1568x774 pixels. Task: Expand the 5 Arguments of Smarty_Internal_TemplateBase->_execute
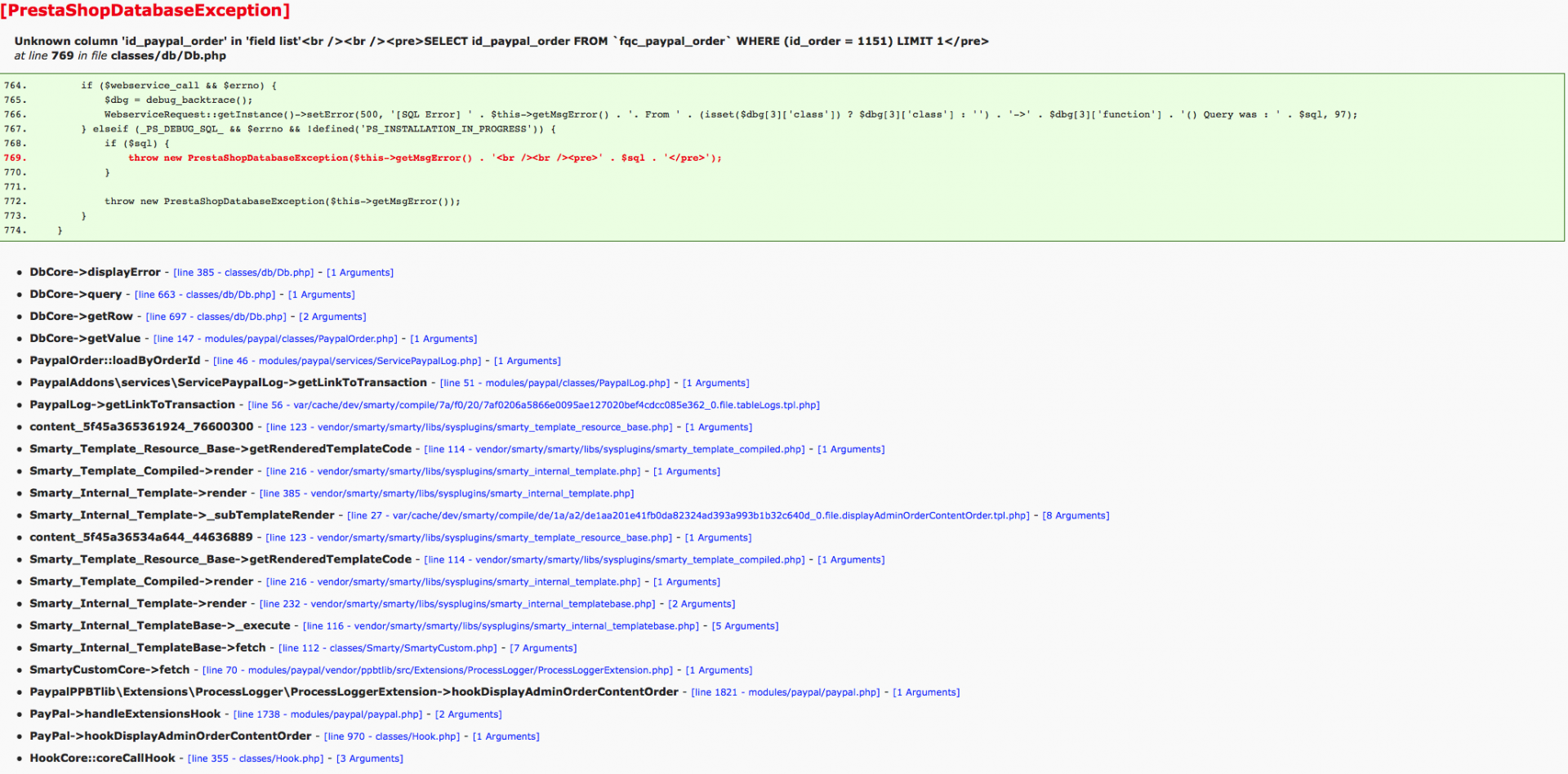[x=745, y=626]
